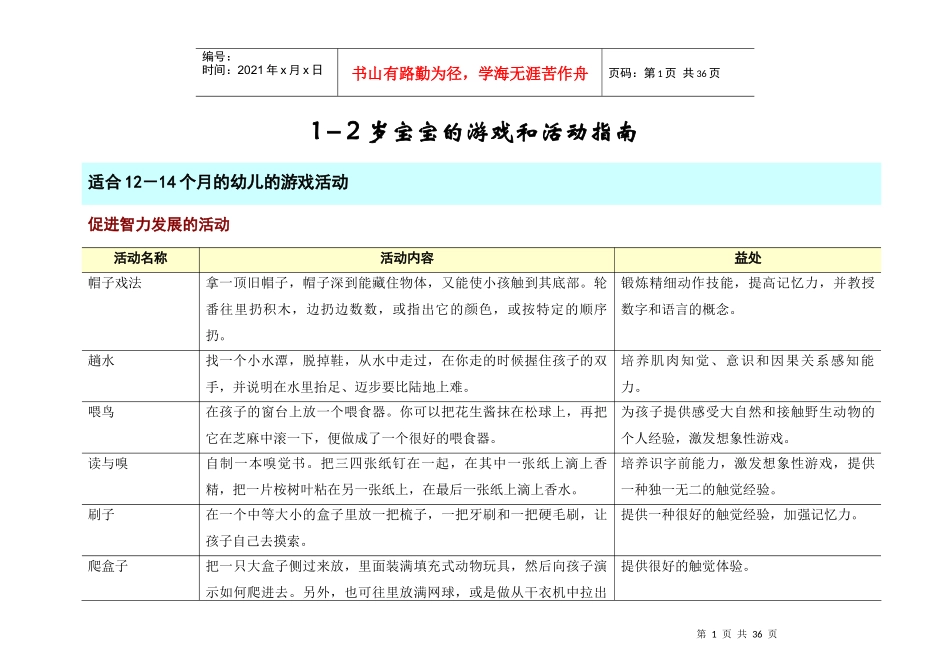Click the content line starting 在孩子的窗台上放一个喂食器
This screenshot has height=672, width=950.
click(x=406, y=412)
